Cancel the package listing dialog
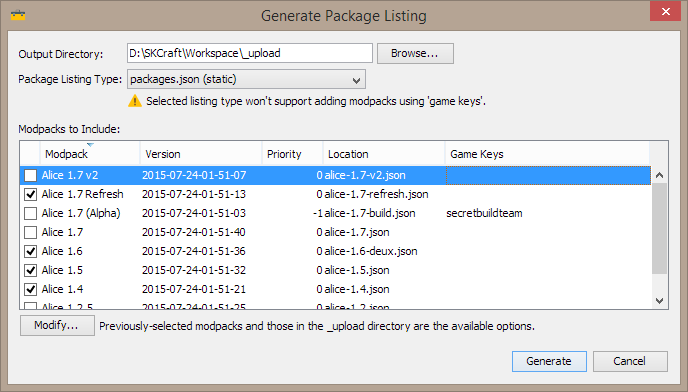 (630, 361)
